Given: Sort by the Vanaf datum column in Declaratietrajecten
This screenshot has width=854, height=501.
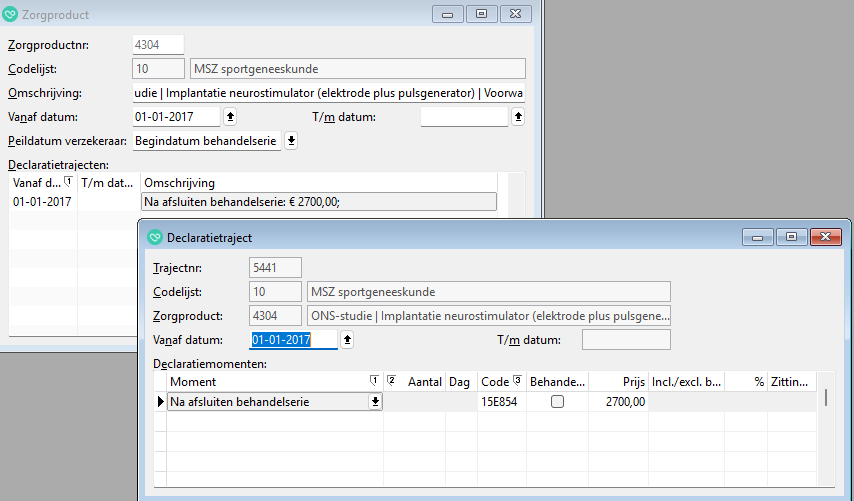Looking at the screenshot, I should click(x=43, y=183).
